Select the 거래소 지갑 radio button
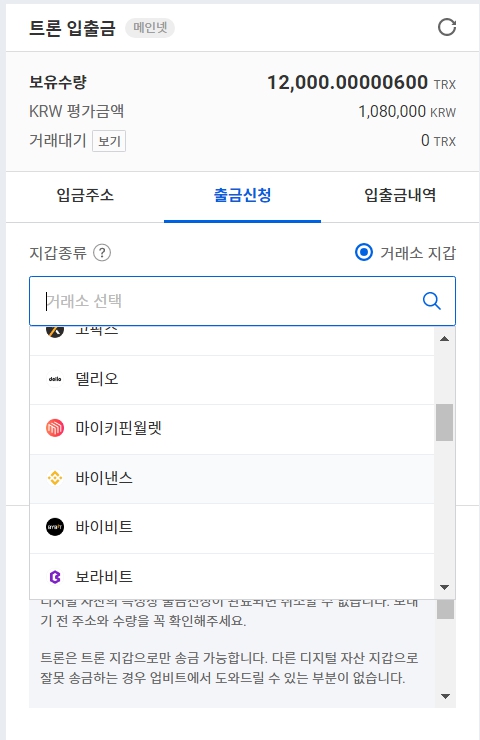480x740 pixels. click(x=364, y=252)
